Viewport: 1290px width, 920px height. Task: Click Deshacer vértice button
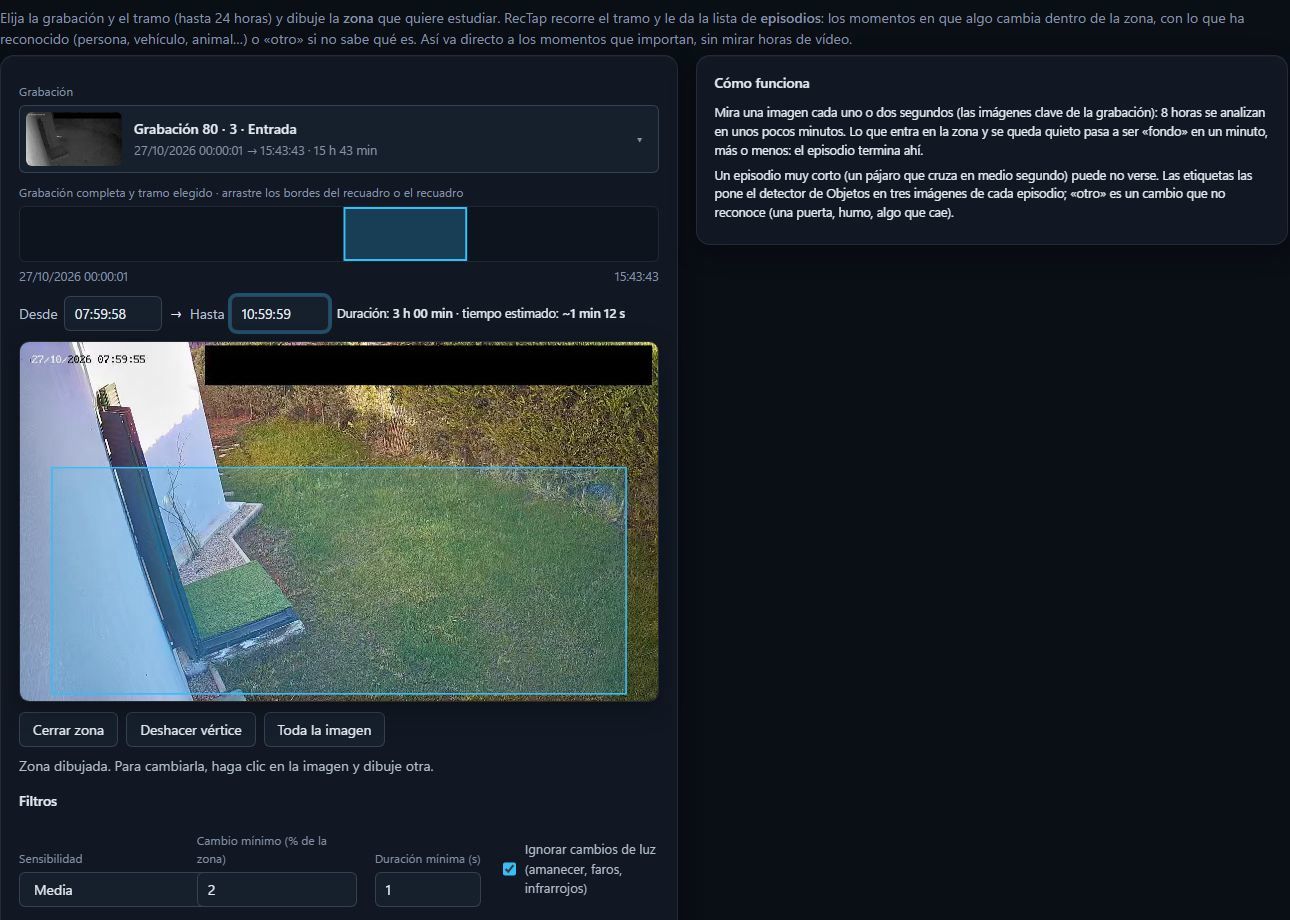[191, 730]
